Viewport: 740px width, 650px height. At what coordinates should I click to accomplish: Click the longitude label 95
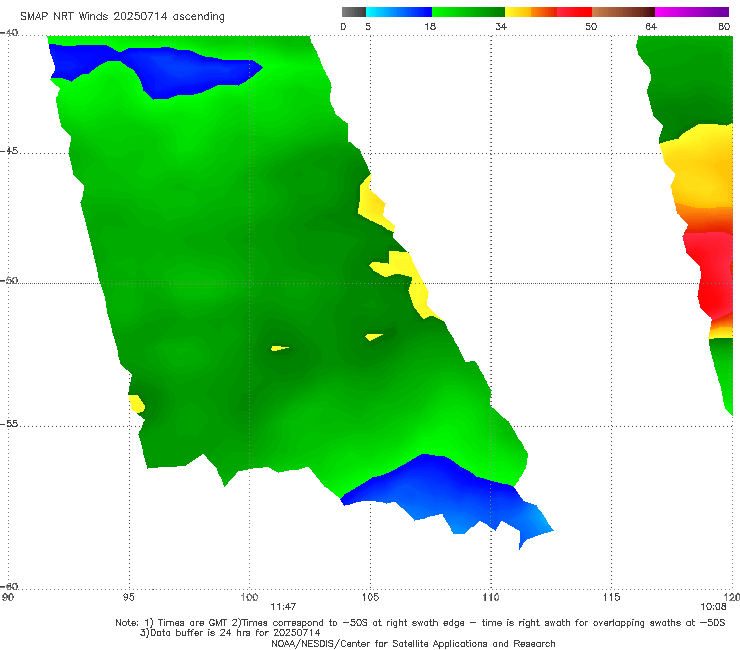[129, 597]
